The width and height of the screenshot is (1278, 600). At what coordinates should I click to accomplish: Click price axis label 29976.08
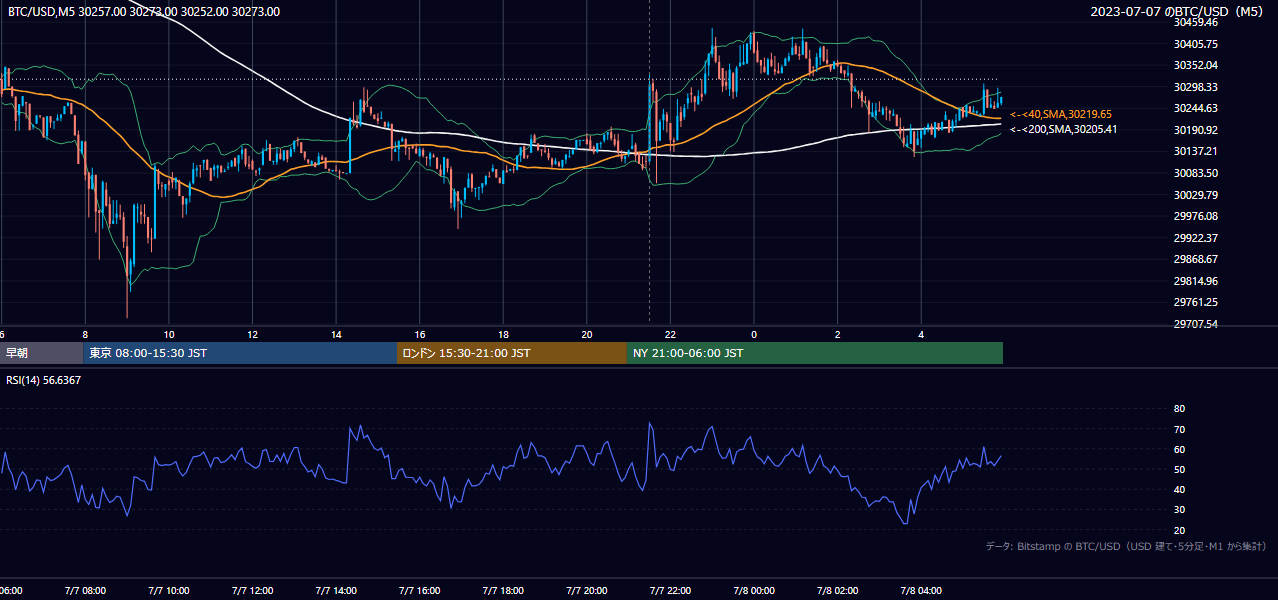pos(1195,216)
